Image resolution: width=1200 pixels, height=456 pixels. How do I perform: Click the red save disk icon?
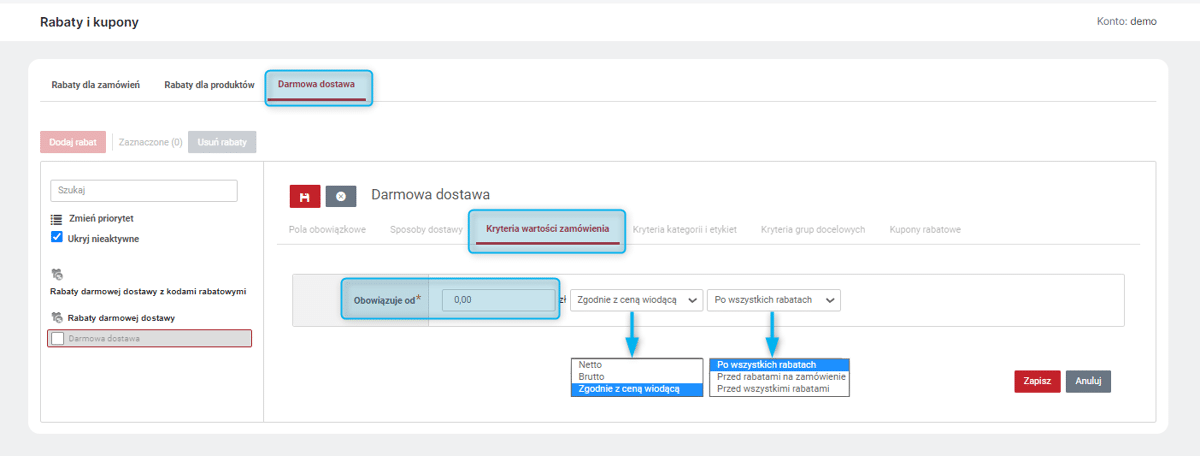pos(305,196)
